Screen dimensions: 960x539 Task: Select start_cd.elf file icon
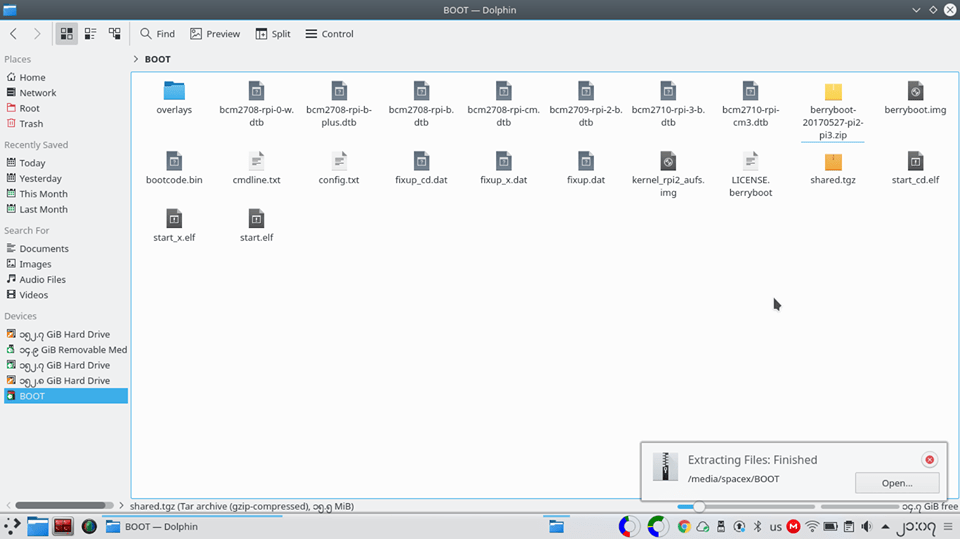click(x=915, y=161)
